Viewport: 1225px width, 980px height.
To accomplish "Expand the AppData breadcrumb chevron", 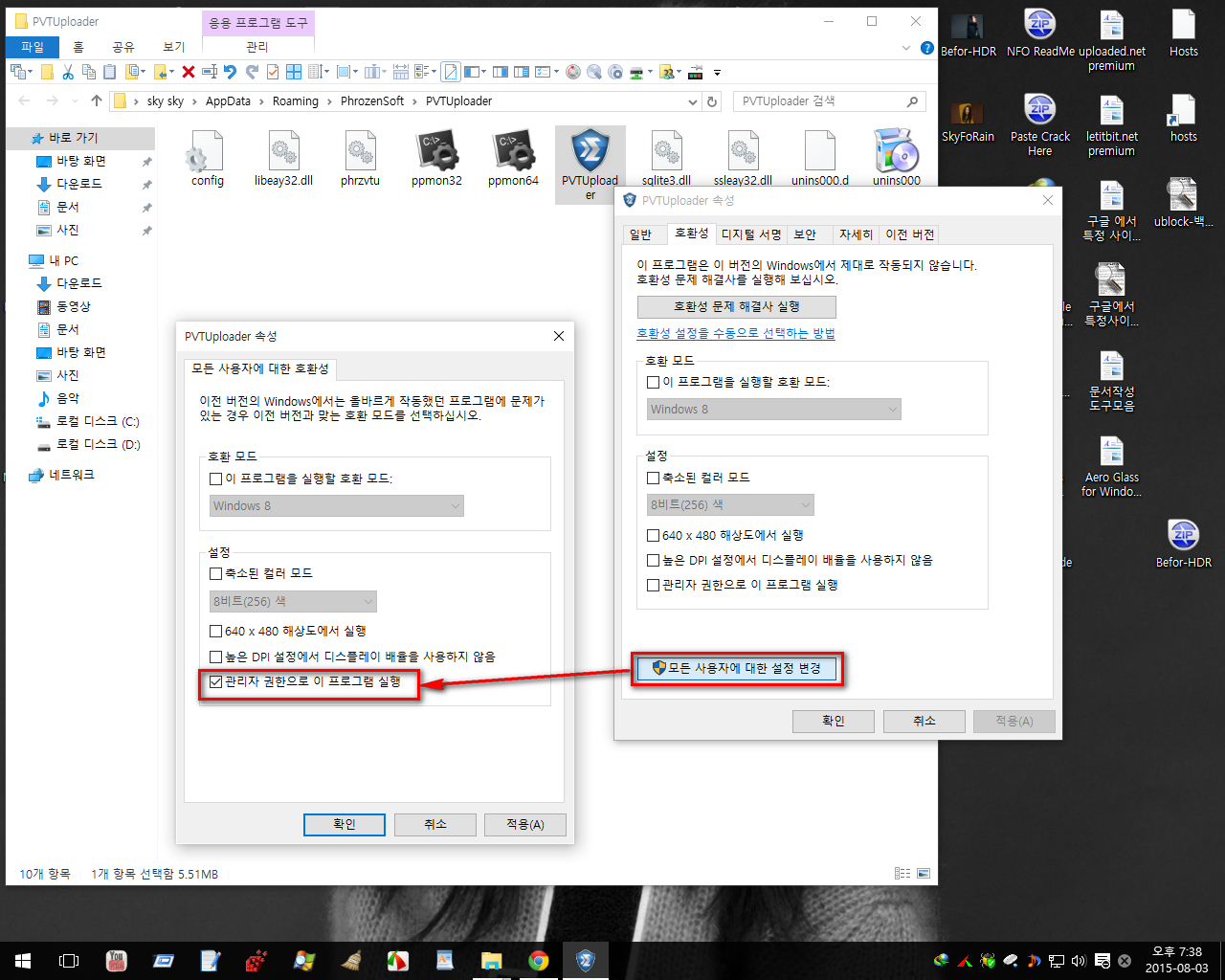I will pos(261,101).
